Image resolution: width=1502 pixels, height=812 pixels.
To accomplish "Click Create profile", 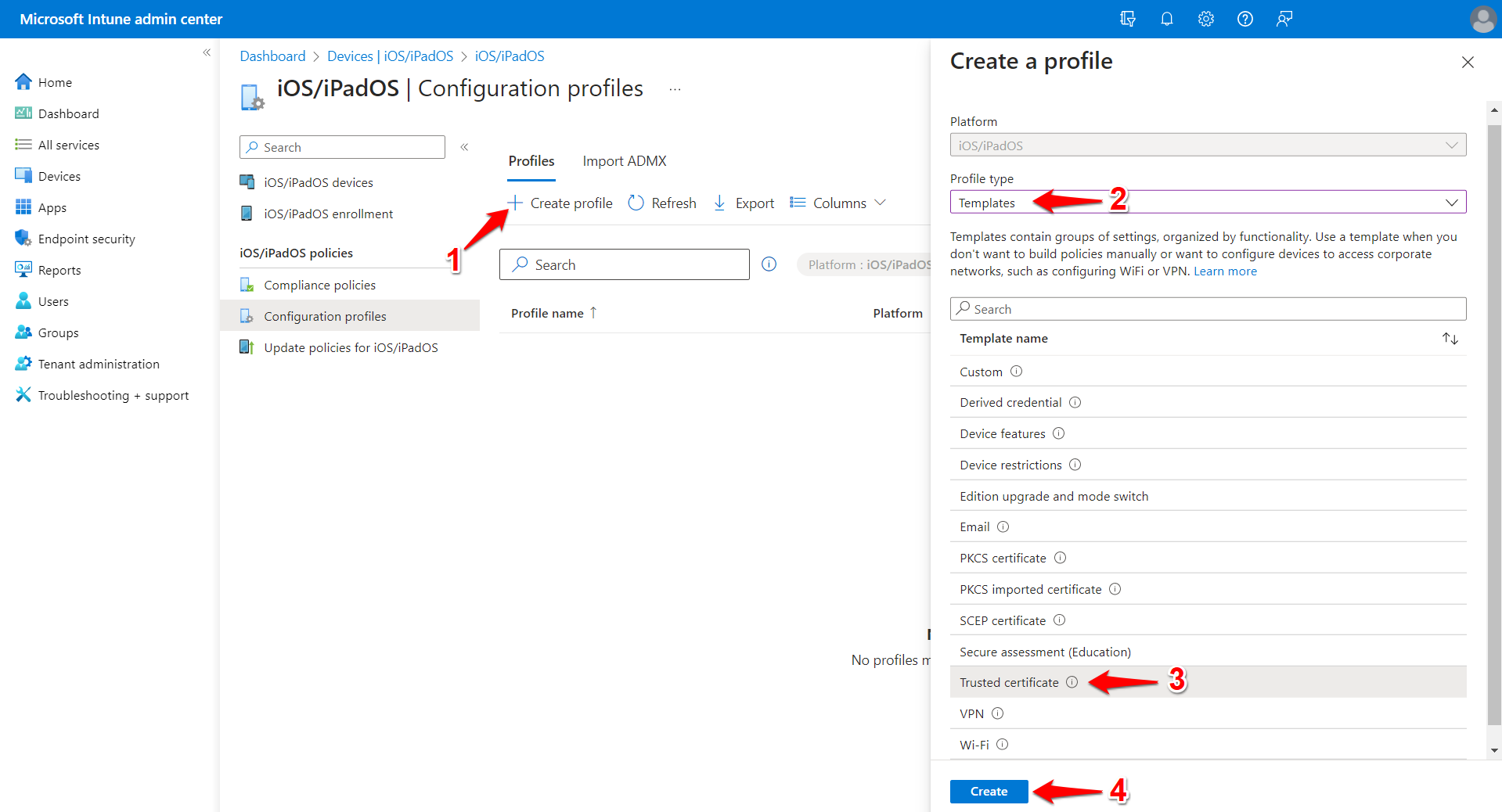I will coord(560,203).
